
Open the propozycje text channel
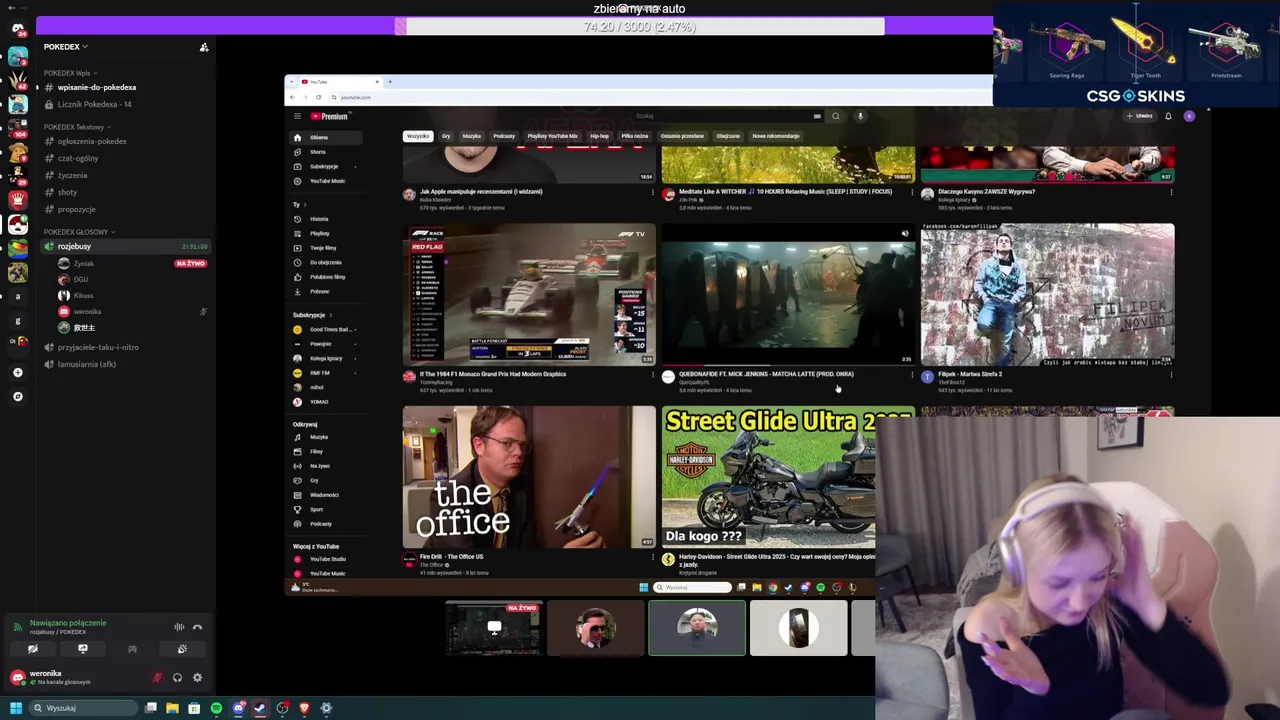point(125,209)
